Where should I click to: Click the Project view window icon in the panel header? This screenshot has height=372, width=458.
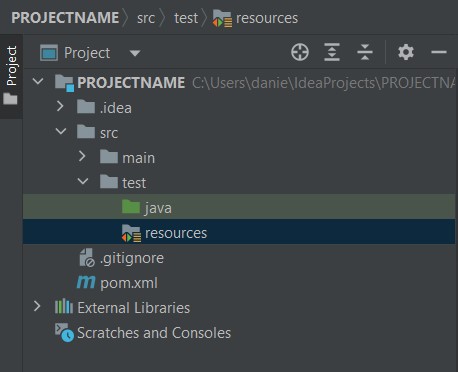(49, 53)
